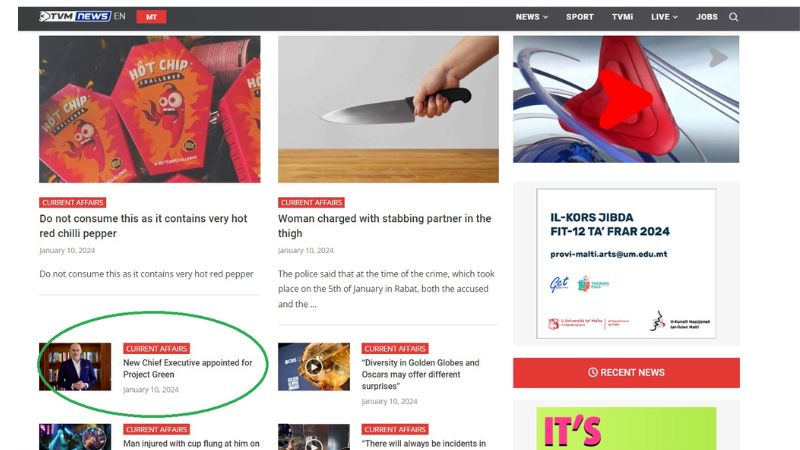Open the search magnifier icon
Image resolution: width=800 pixels, height=450 pixels.
[733, 17]
